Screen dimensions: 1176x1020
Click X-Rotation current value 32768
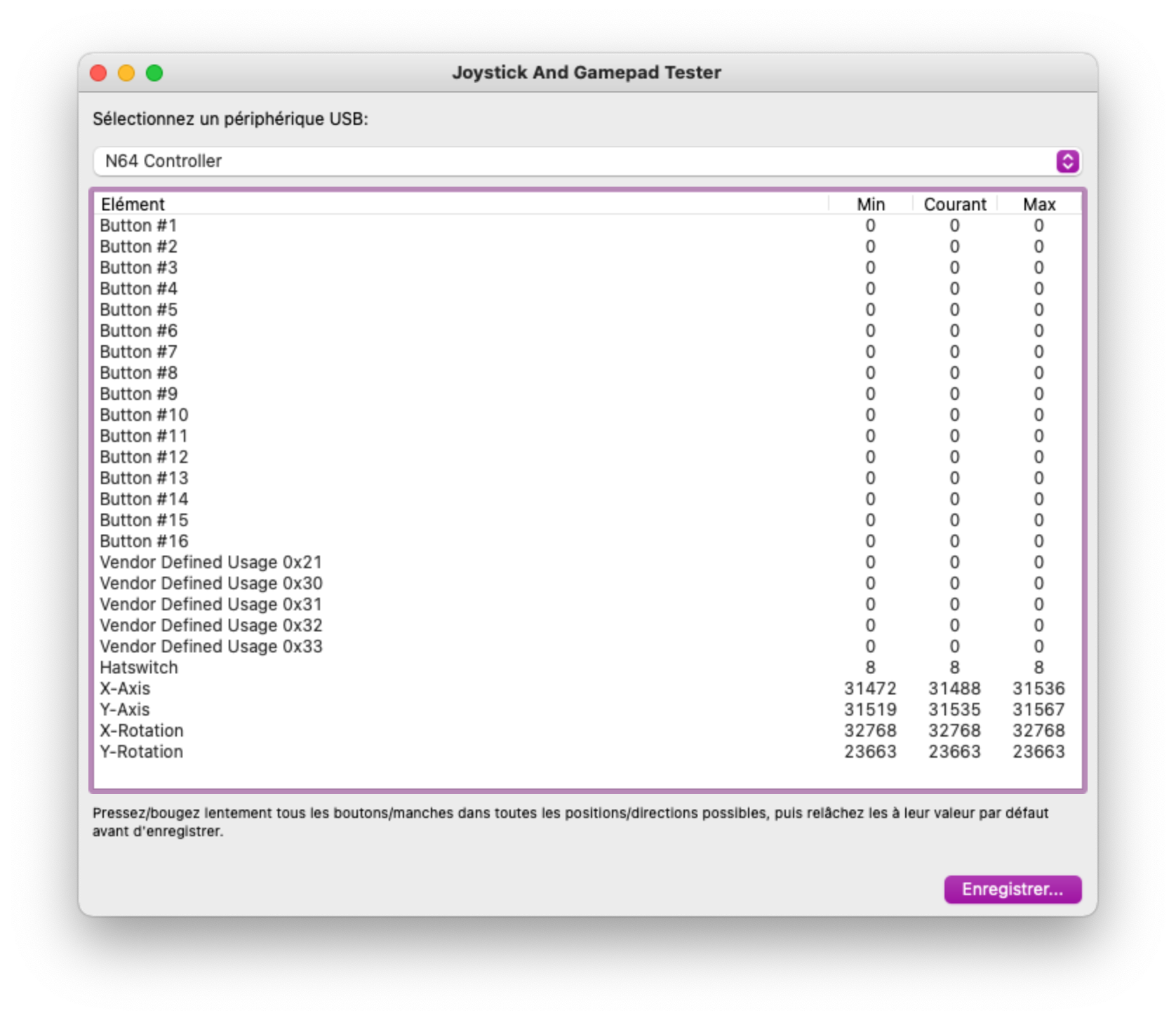click(x=954, y=730)
